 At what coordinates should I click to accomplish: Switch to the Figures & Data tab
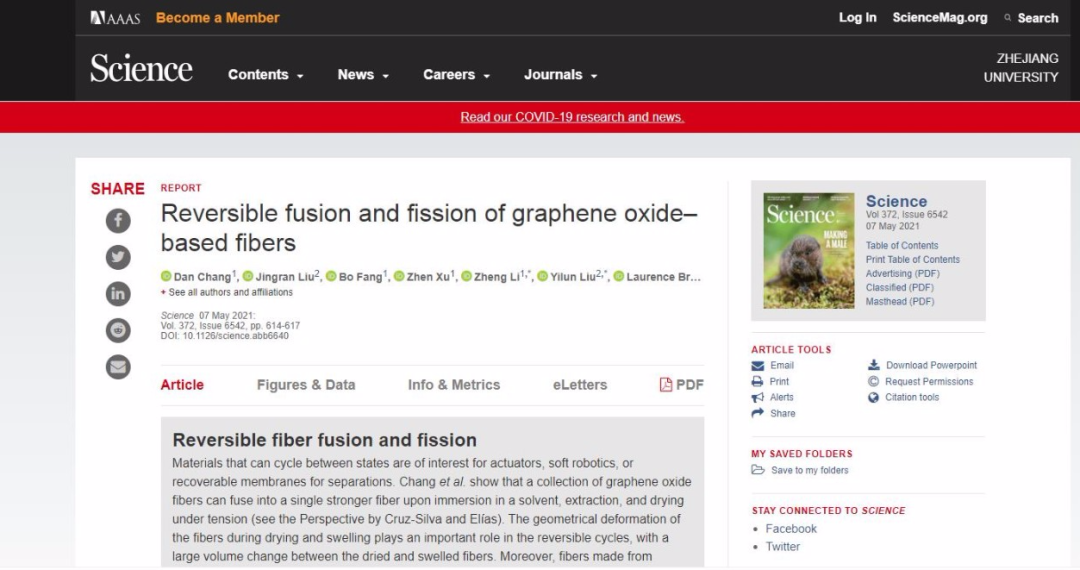tap(306, 385)
